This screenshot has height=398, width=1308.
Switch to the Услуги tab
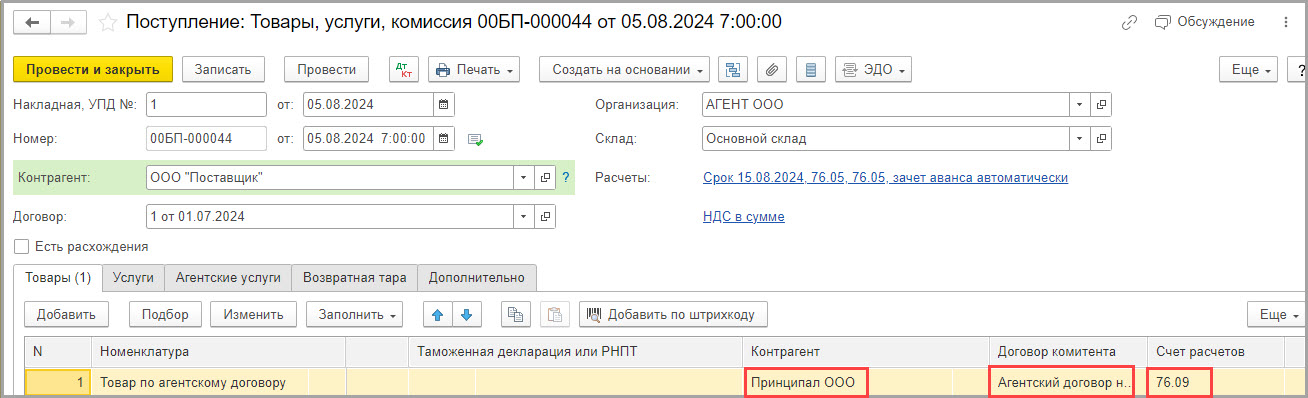pos(132,277)
